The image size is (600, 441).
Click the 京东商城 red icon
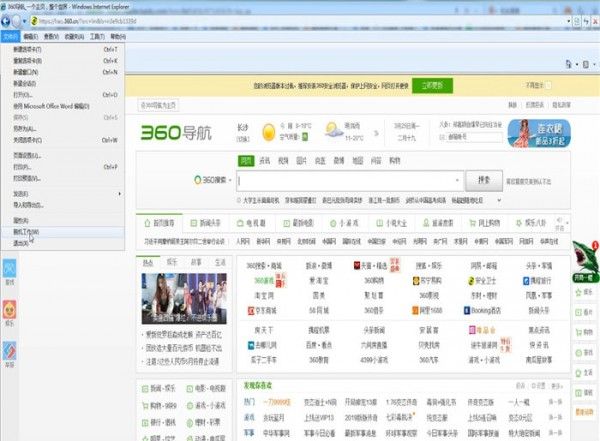(x=251, y=310)
